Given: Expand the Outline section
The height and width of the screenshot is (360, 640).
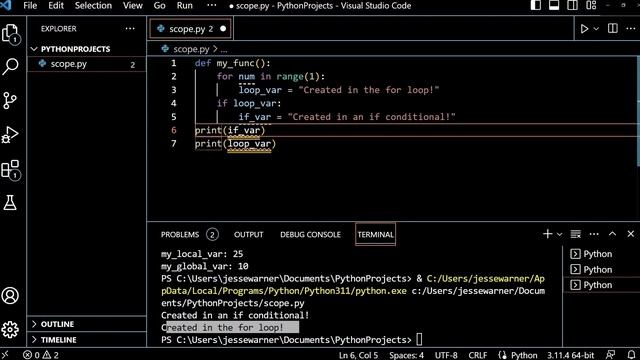Looking at the screenshot, I should 87,324.
